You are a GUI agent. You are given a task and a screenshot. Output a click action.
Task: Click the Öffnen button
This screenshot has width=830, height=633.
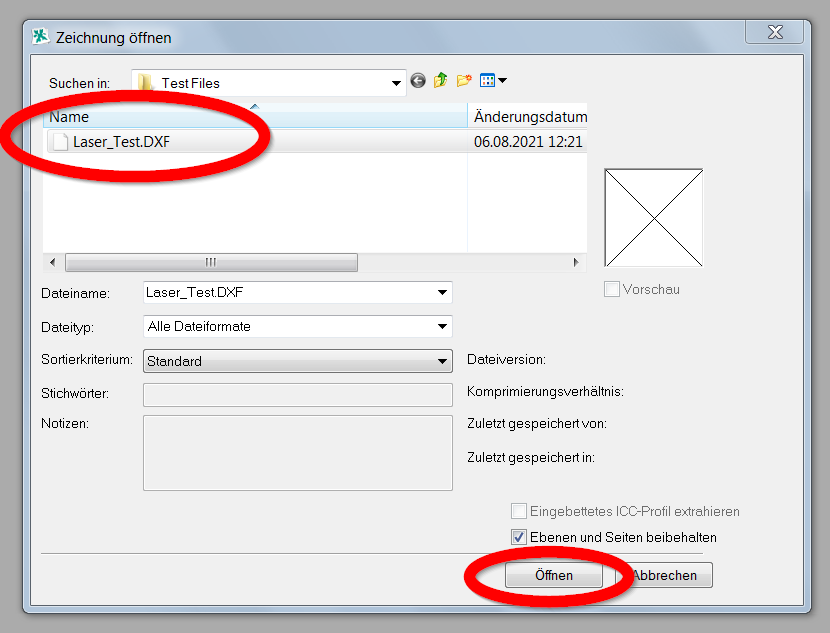[554, 575]
